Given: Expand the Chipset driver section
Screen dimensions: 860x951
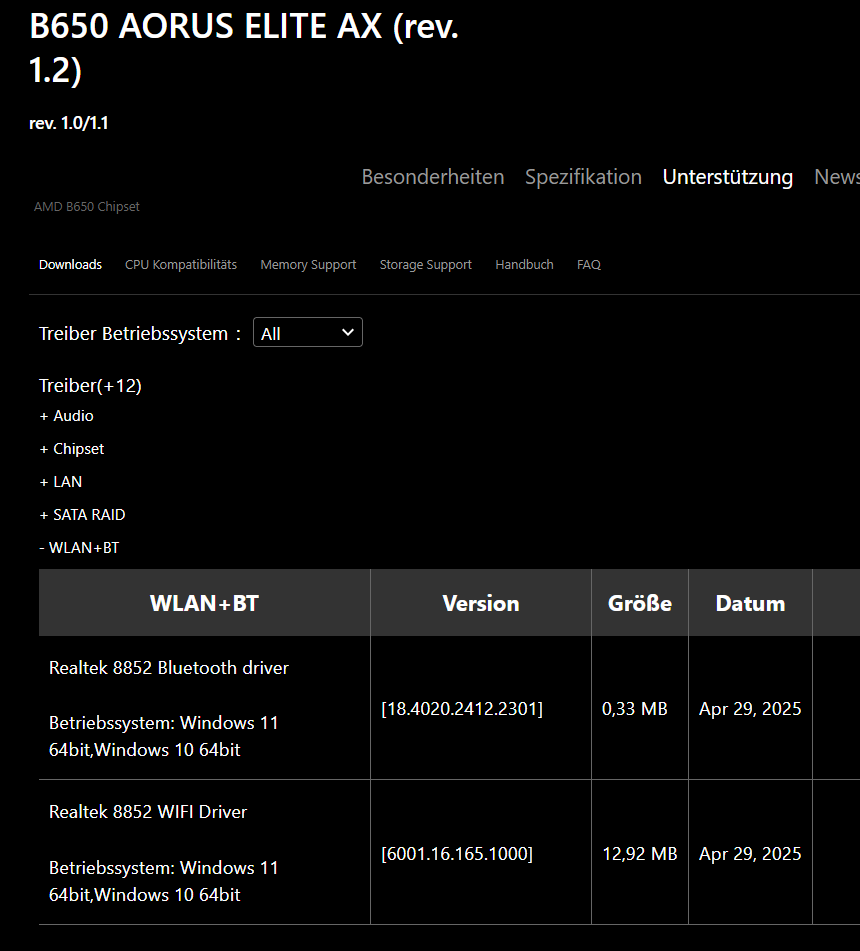Looking at the screenshot, I should (x=72, y=449).
